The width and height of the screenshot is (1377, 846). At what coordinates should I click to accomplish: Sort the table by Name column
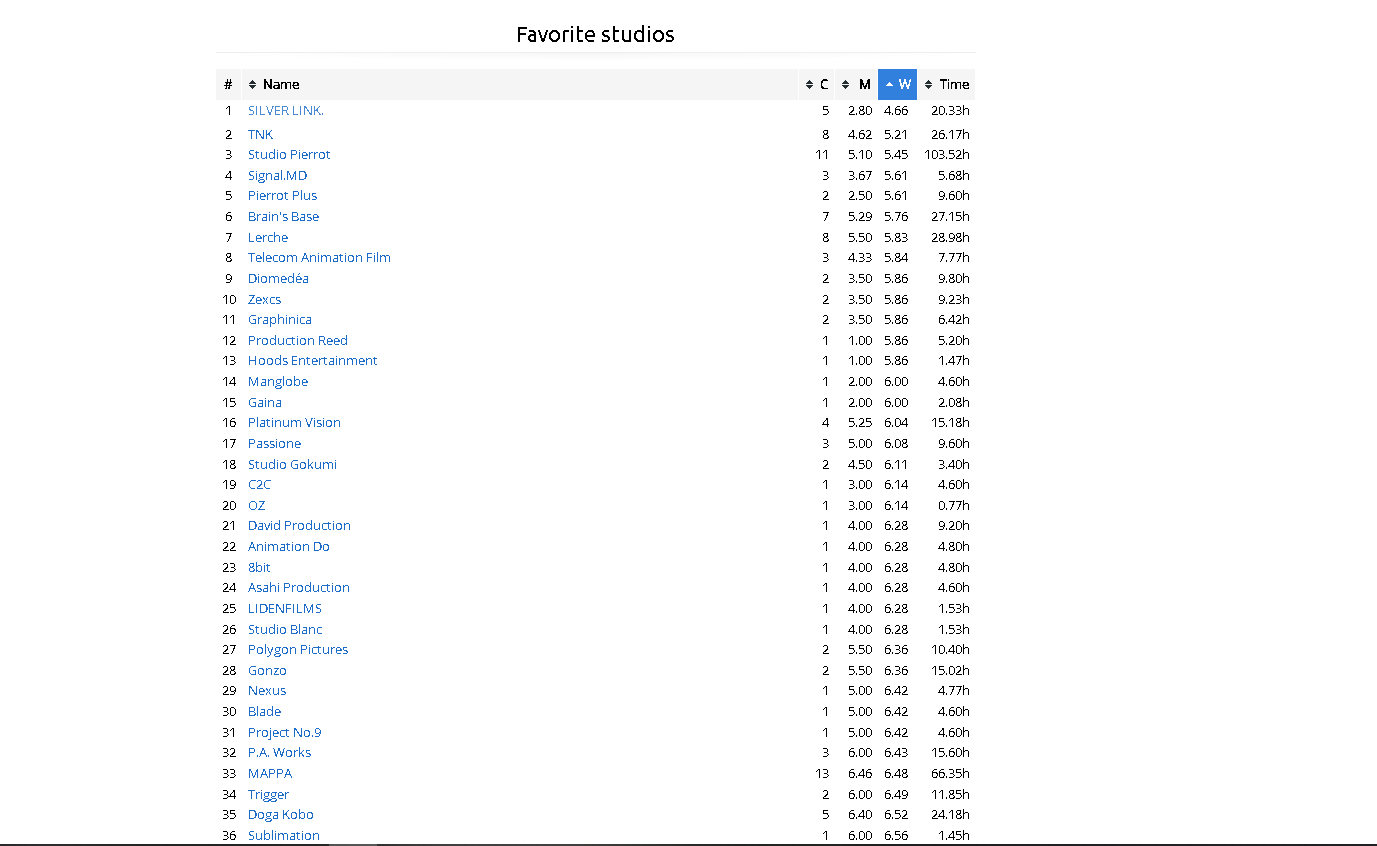click(280, 85)
